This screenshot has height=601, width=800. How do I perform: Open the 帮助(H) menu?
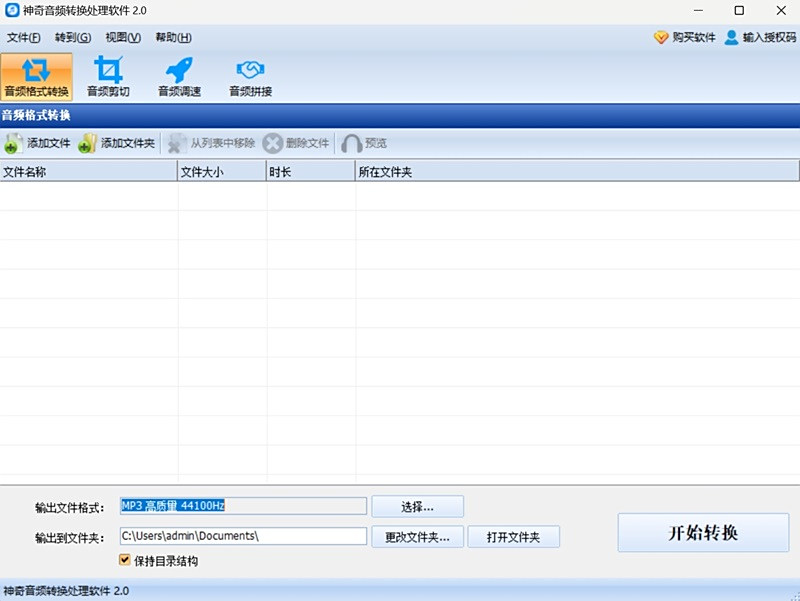(x=173, y=37)
